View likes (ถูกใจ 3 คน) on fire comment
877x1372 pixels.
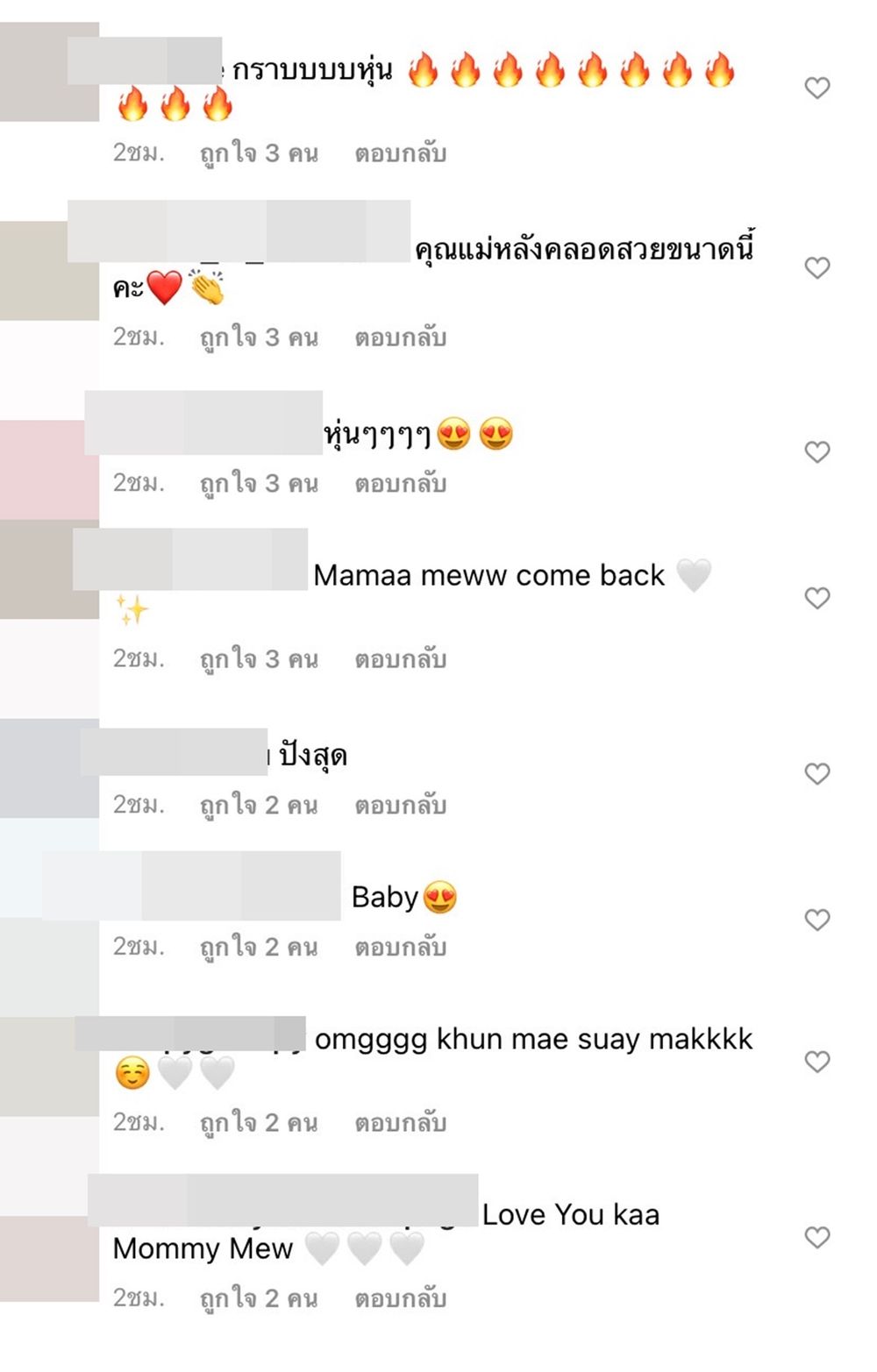coord(259,153)
